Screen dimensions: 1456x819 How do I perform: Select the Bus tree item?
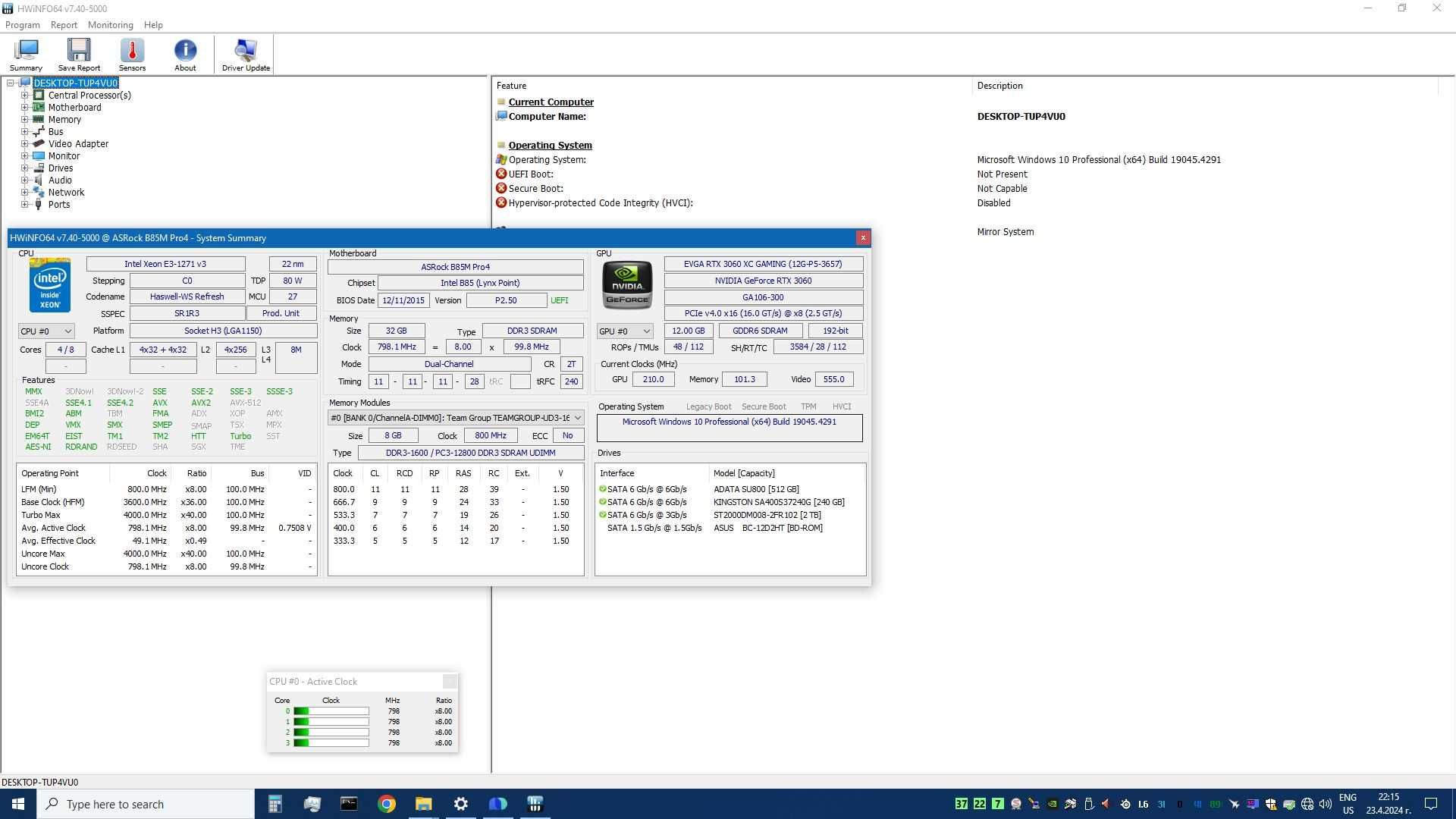(56, 132)
